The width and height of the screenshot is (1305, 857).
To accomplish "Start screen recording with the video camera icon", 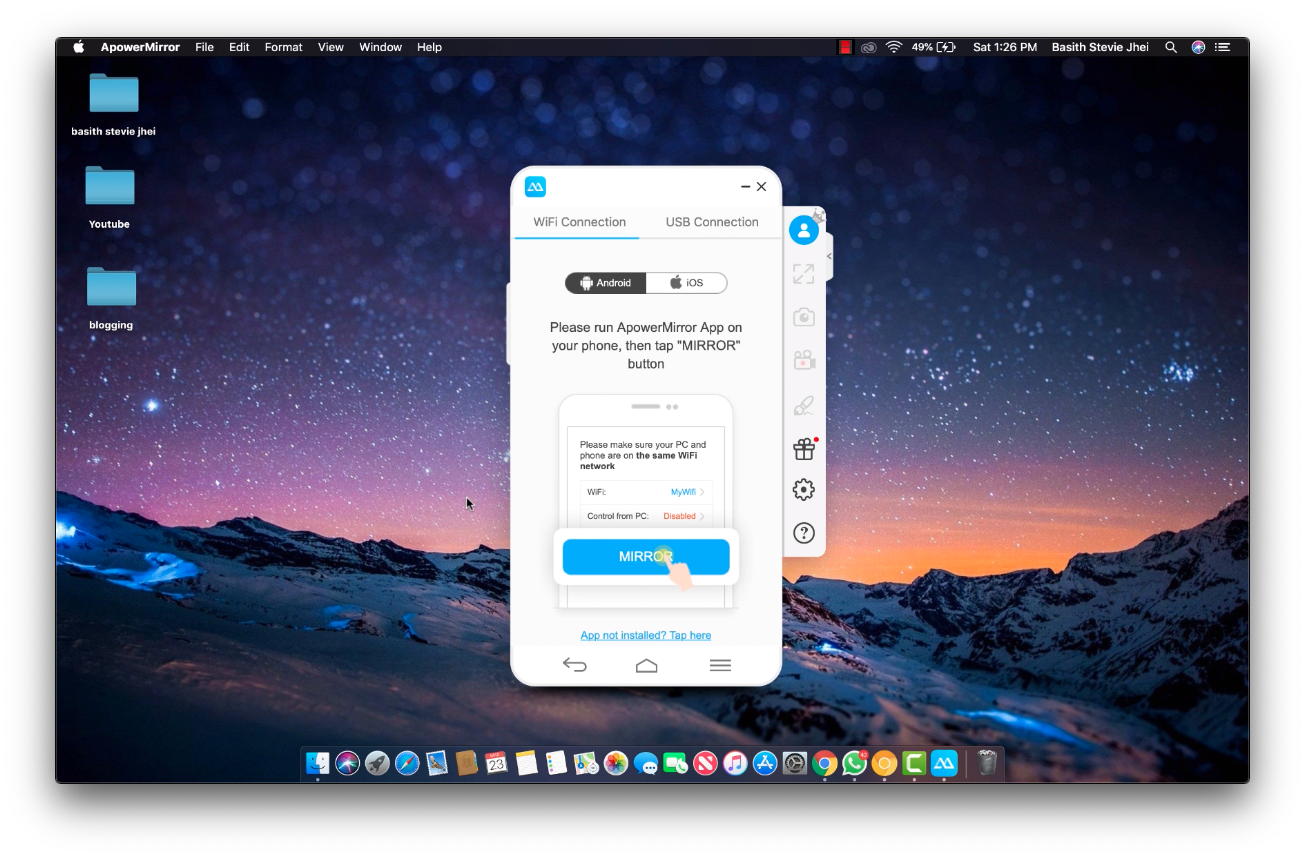I will (803, 360).
